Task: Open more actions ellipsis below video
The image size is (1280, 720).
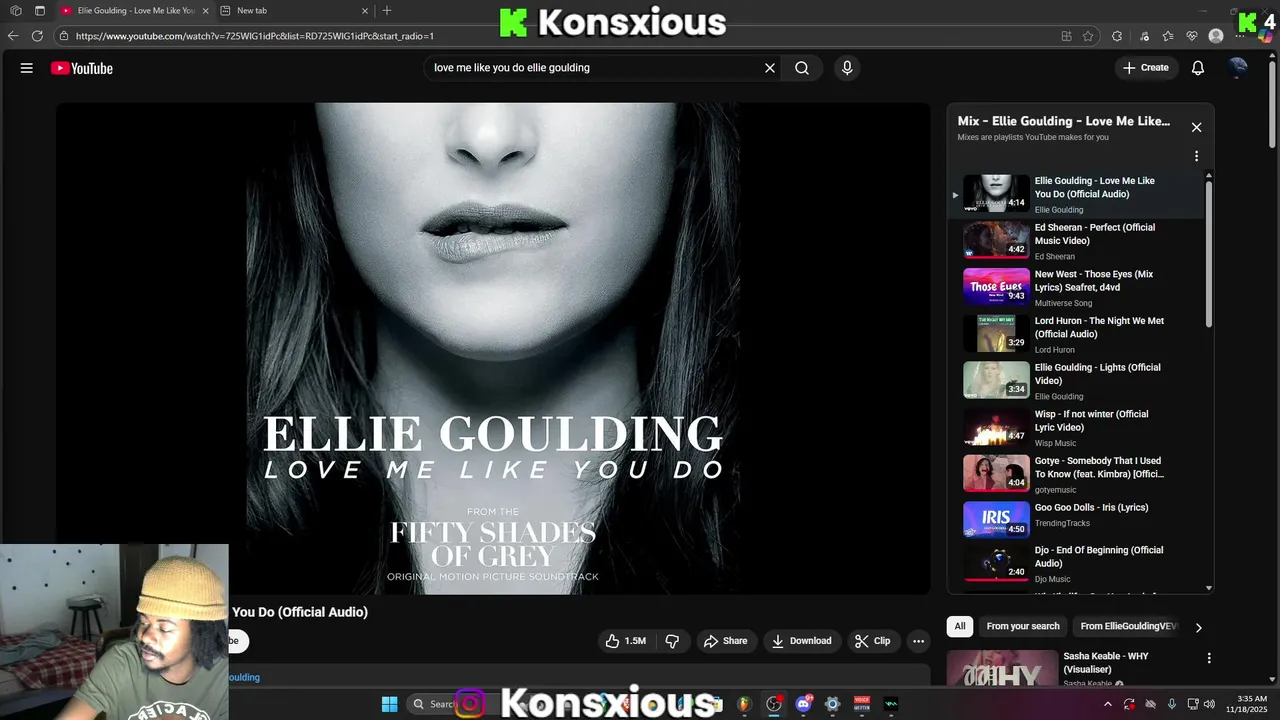Action: pyautogui.click(x=918, y=641)
